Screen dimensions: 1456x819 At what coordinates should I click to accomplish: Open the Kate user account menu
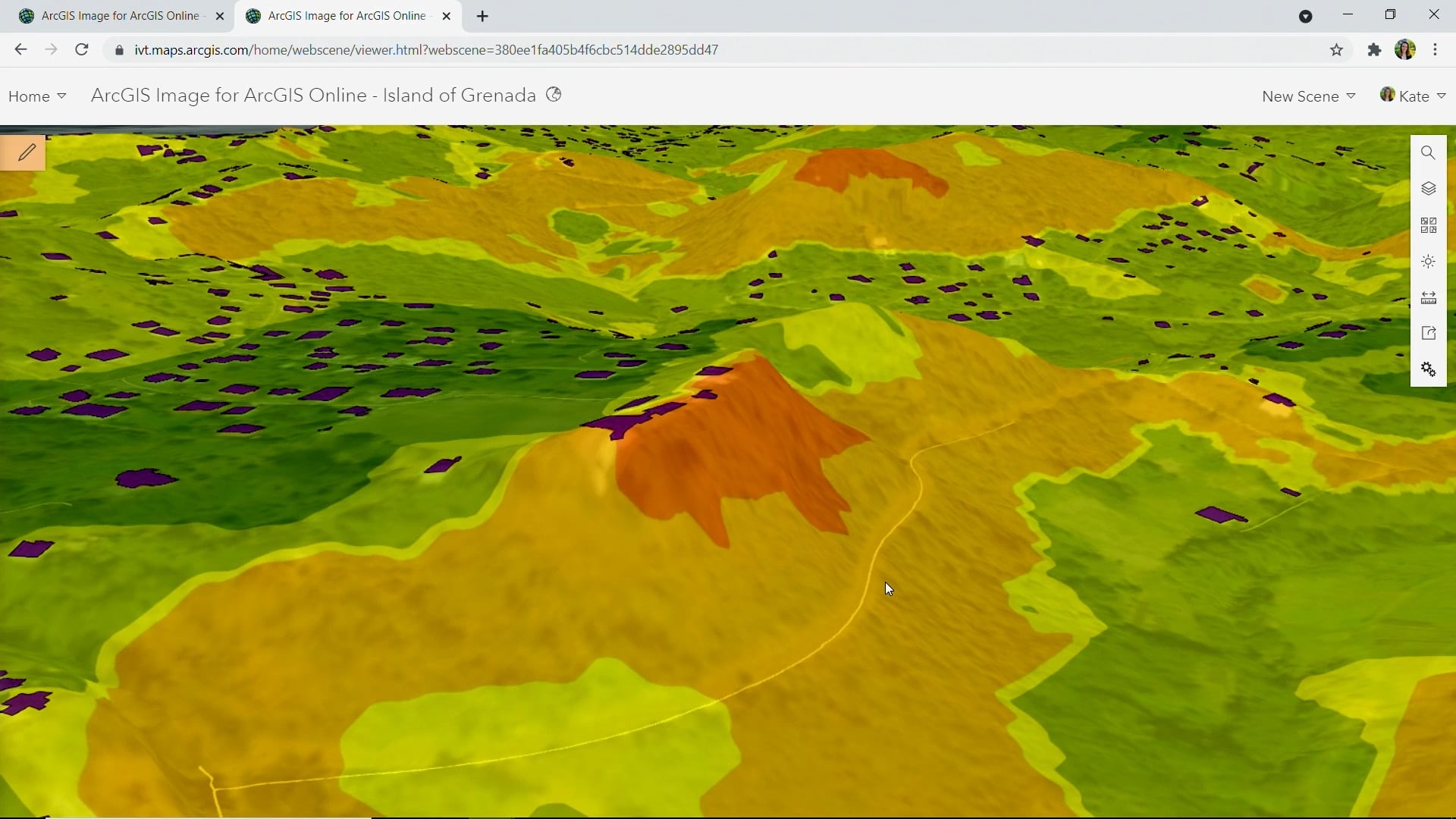pos(1414,96)
